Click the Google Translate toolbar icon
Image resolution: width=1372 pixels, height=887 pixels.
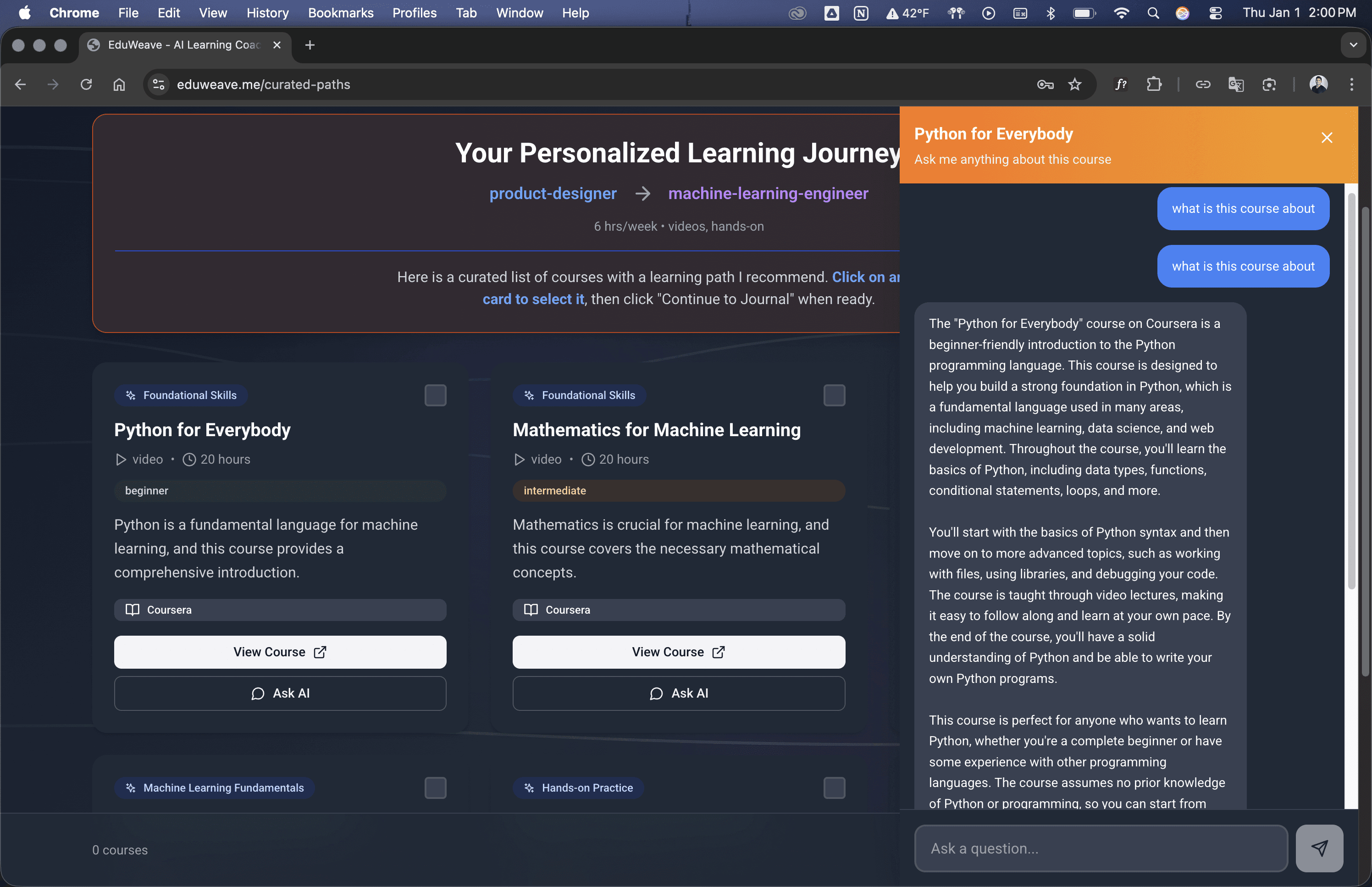pyautogui.click(x=1235, y=85)
